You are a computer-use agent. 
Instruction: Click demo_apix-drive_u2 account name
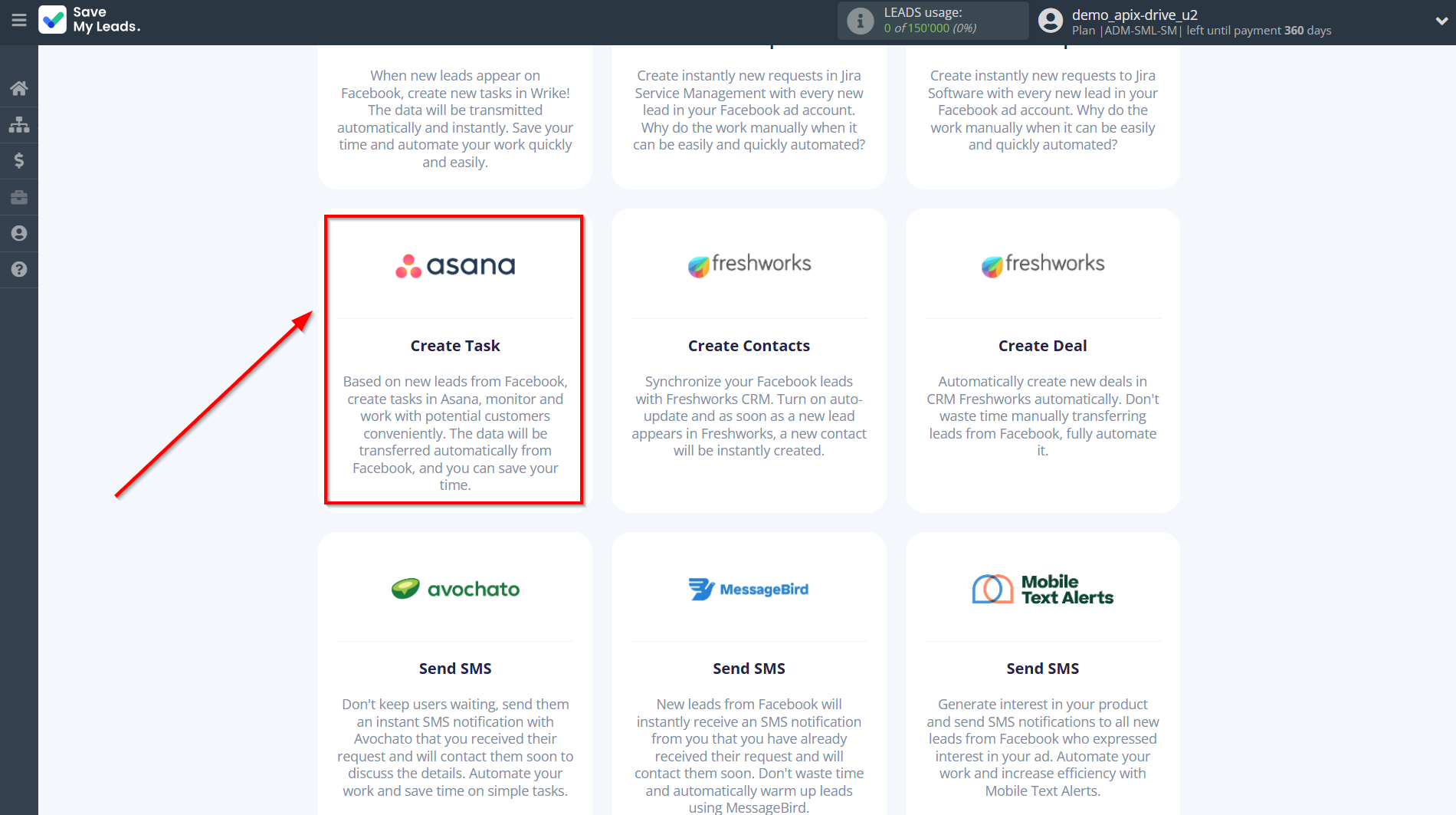click(1134, 15)
